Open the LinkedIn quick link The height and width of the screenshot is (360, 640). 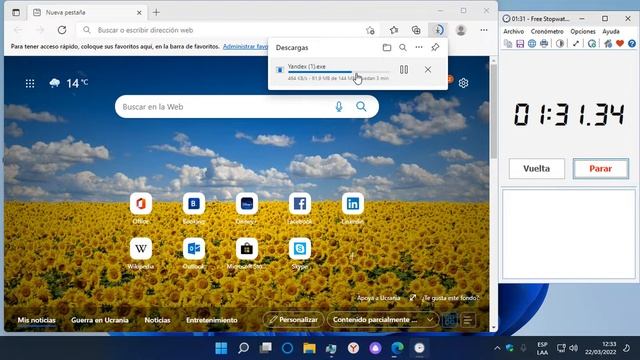pyautogui.click(x=353, y=203)
